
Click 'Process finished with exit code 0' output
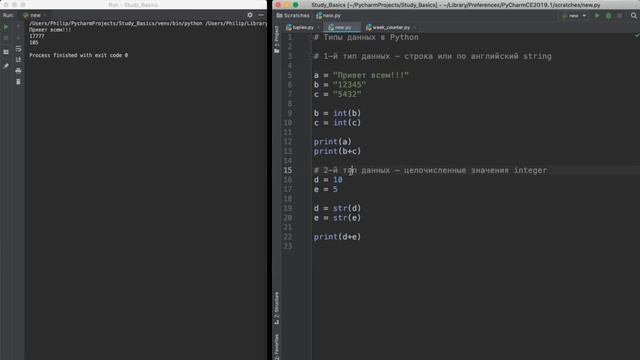tap(78, 55)
